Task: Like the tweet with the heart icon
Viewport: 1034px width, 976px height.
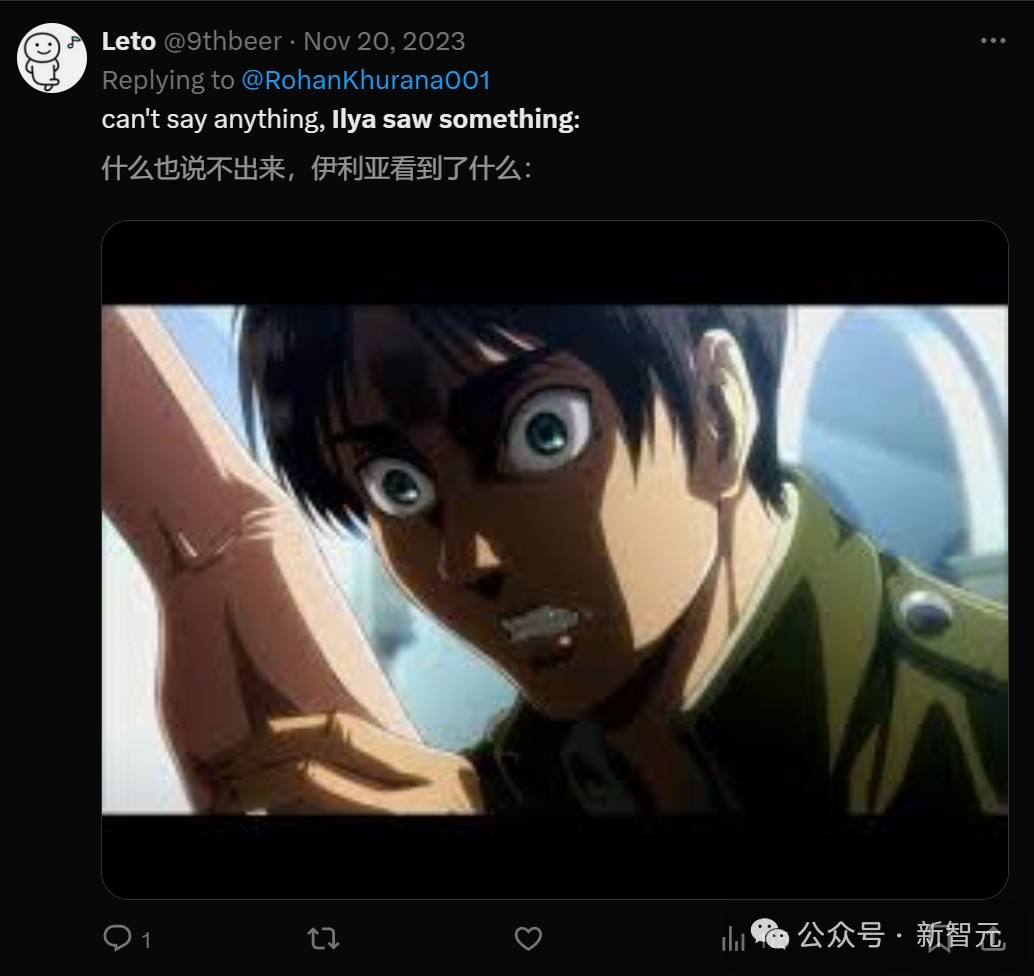Action: [528, 938]
